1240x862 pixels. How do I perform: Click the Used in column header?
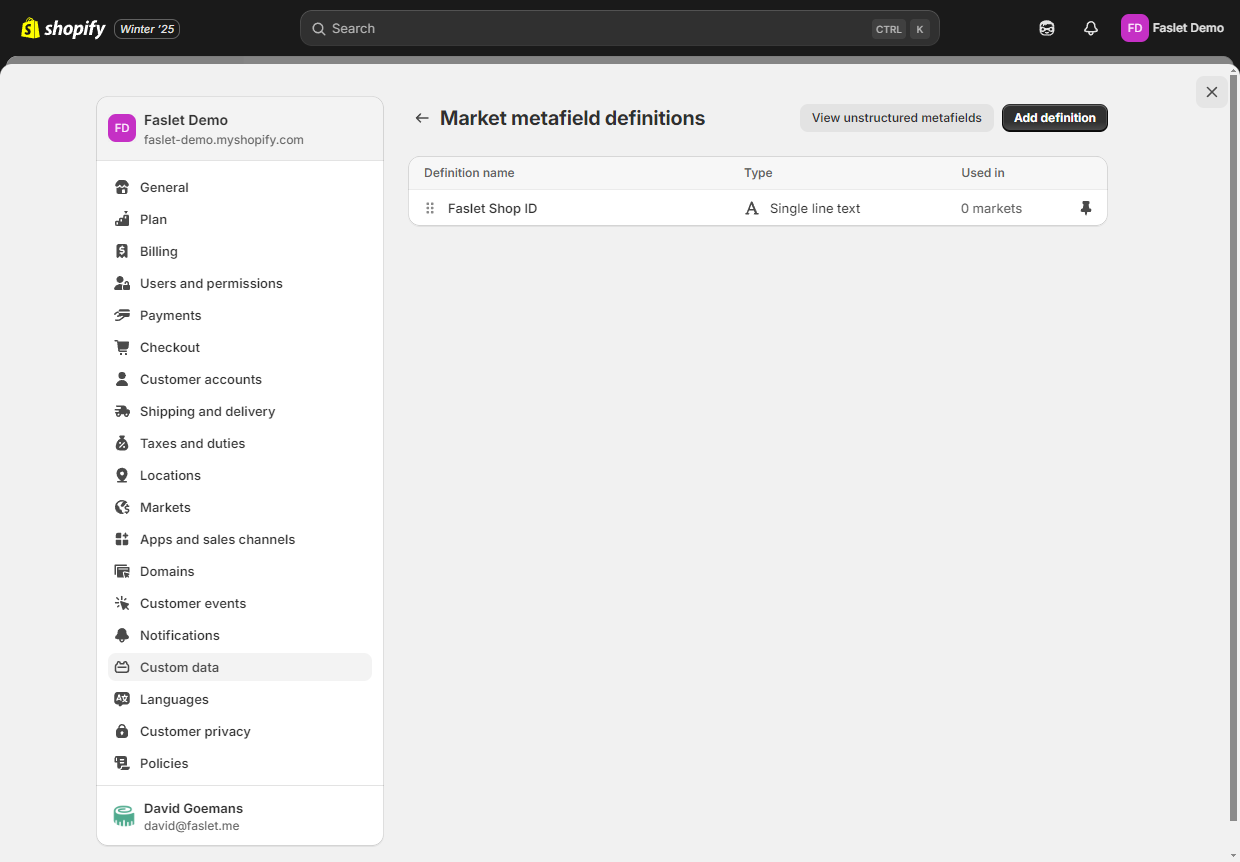(983, 173)
